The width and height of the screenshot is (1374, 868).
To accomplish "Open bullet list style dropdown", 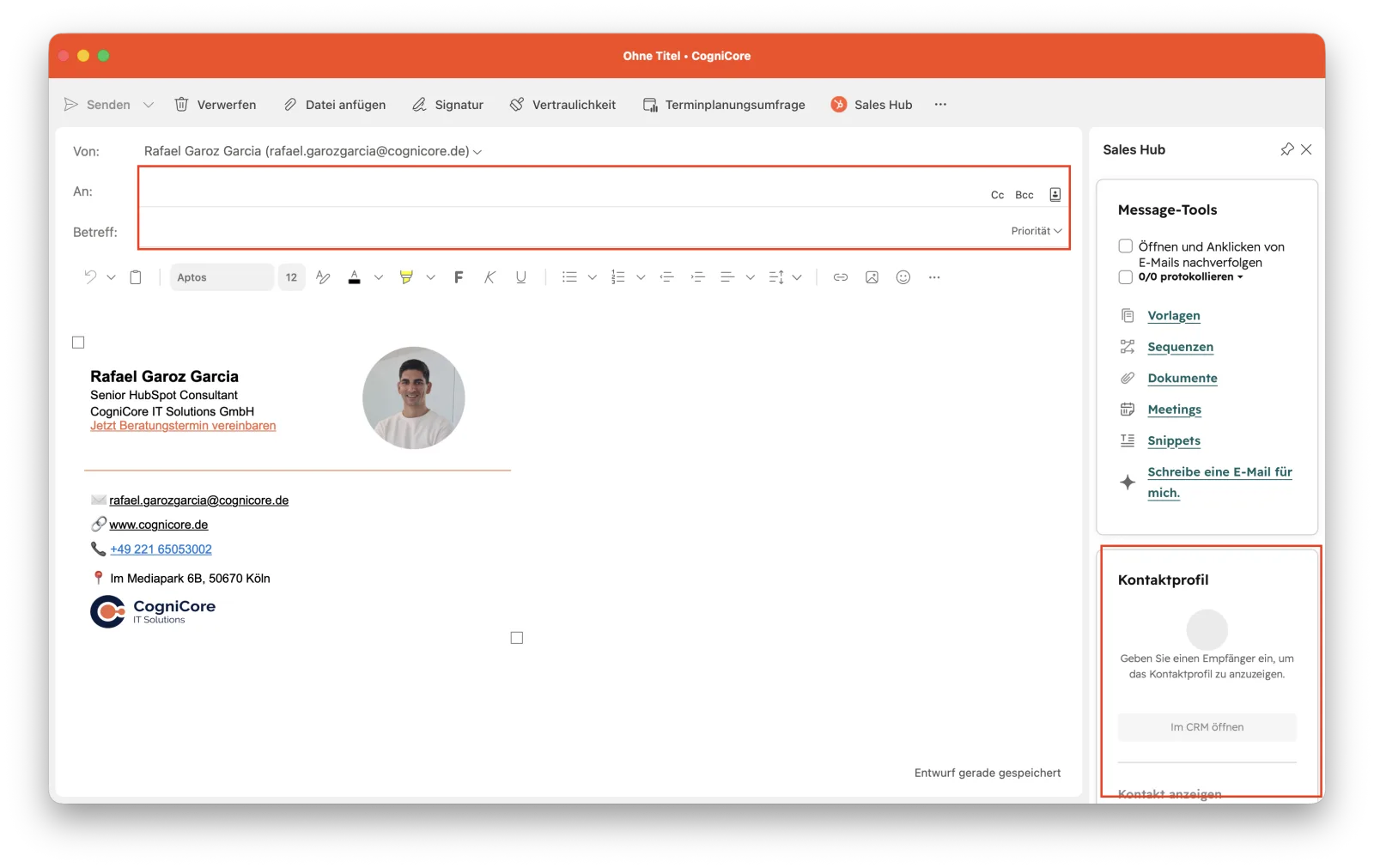I will click(592, 277).
